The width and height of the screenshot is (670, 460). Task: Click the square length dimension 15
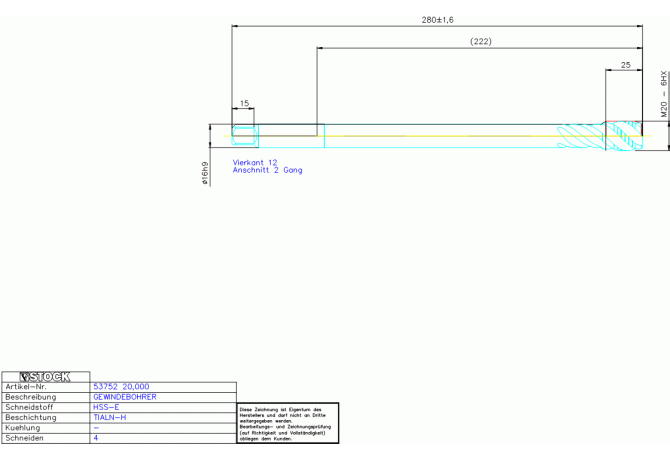(244, 103)
